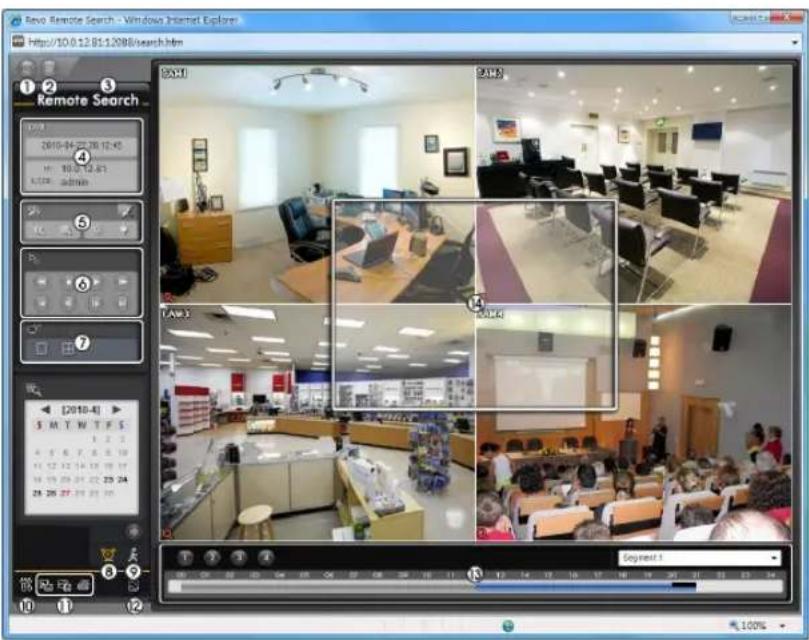The image size is (809, 640).
Task: Click the go-to-first-image button
Action: 41,302
